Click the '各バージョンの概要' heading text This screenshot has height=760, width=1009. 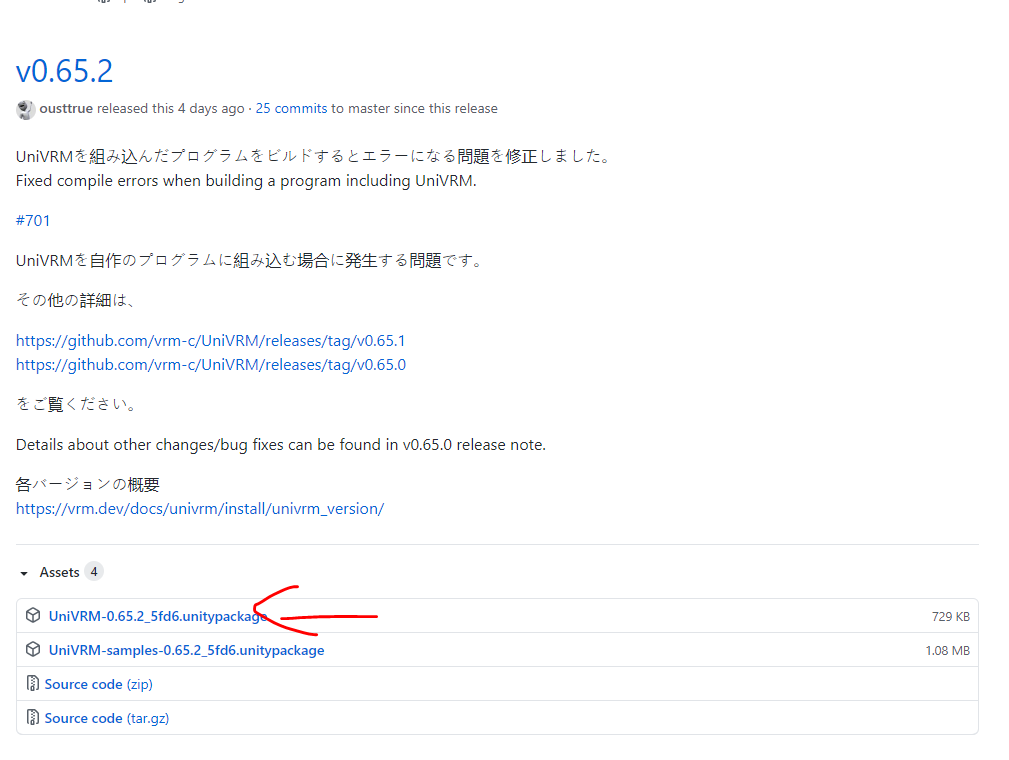[88, 484]
